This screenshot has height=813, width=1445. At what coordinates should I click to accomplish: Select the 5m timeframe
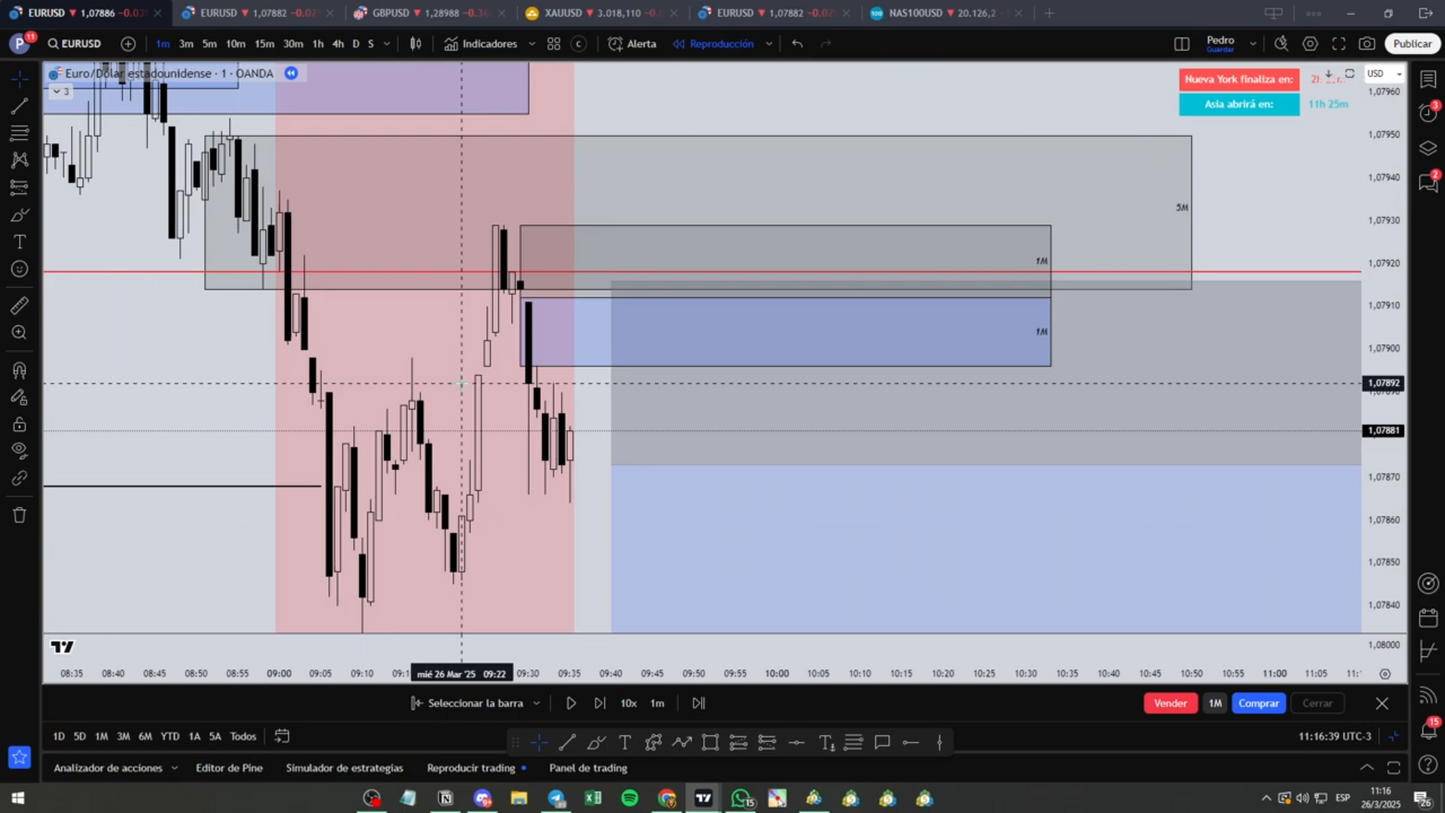click(209, 44)
